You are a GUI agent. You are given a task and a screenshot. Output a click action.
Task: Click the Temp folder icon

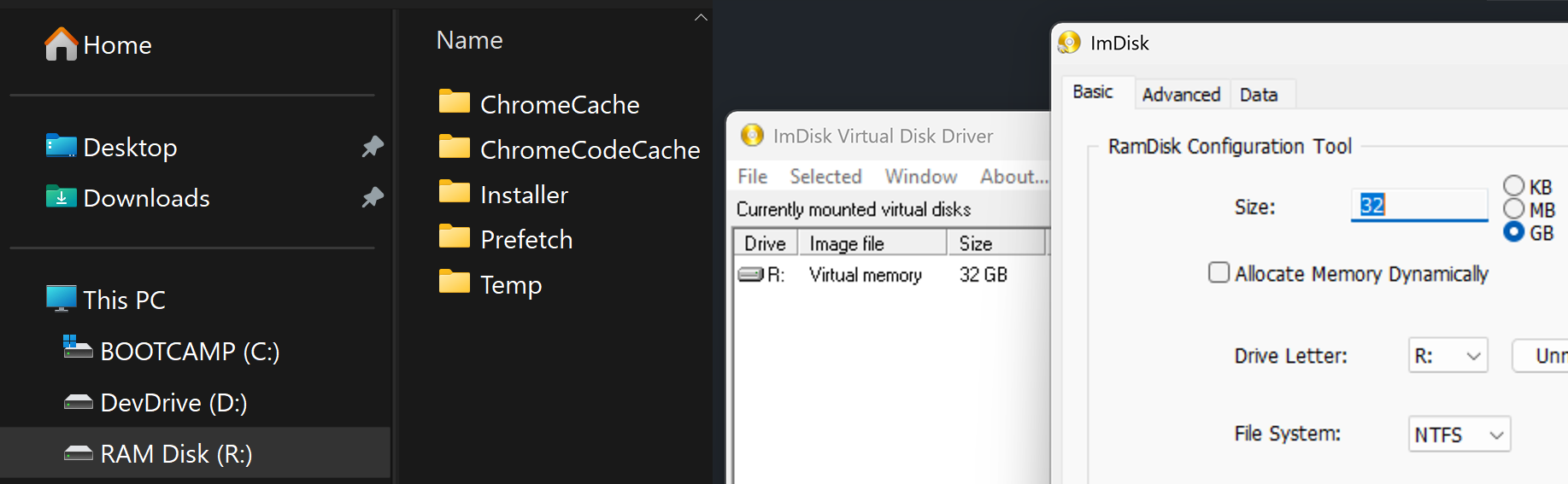click(455, 282)
